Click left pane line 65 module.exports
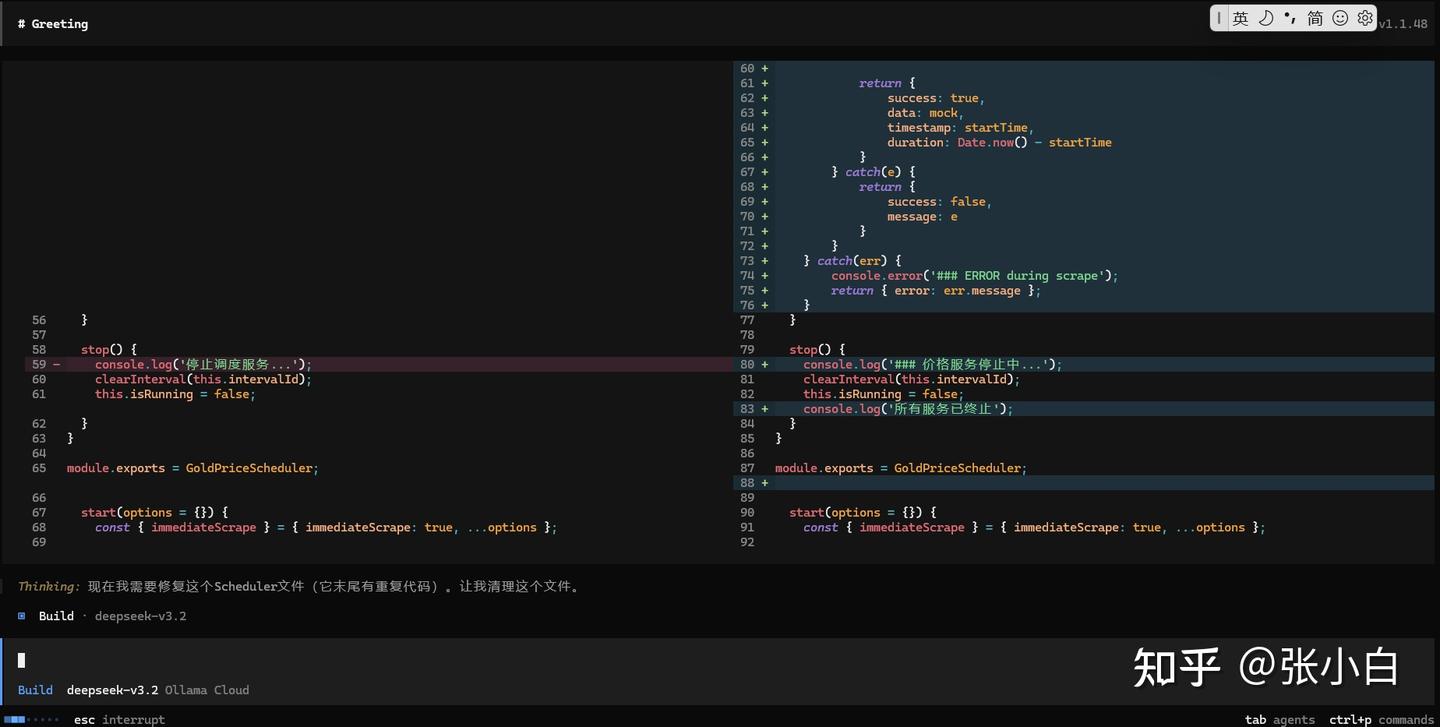 coord(193,468)
